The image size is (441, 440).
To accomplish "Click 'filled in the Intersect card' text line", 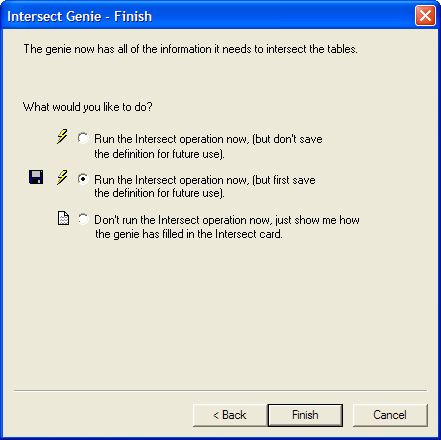I will (x=189, y=234).
